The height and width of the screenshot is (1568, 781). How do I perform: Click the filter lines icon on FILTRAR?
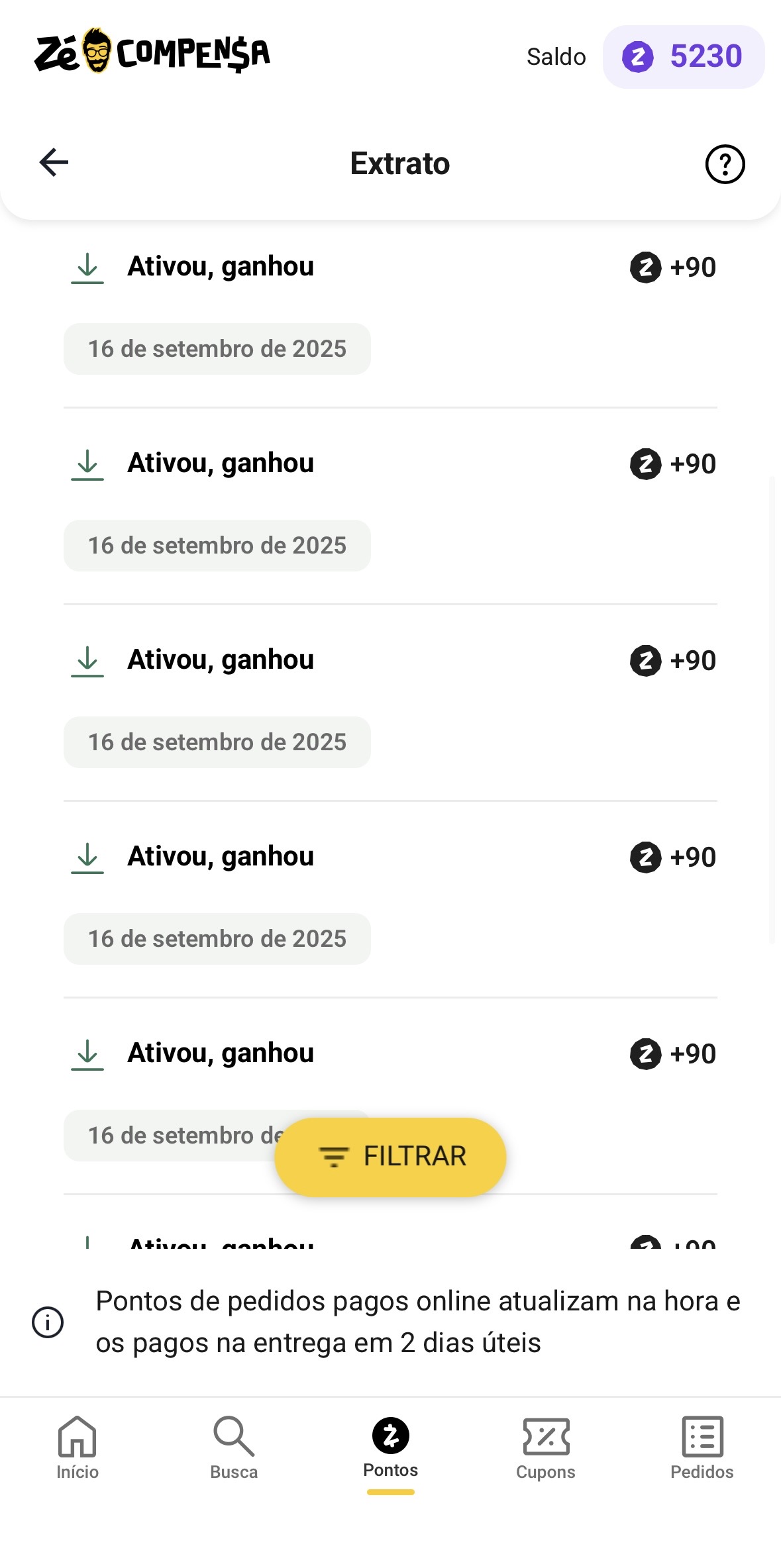334,1157
